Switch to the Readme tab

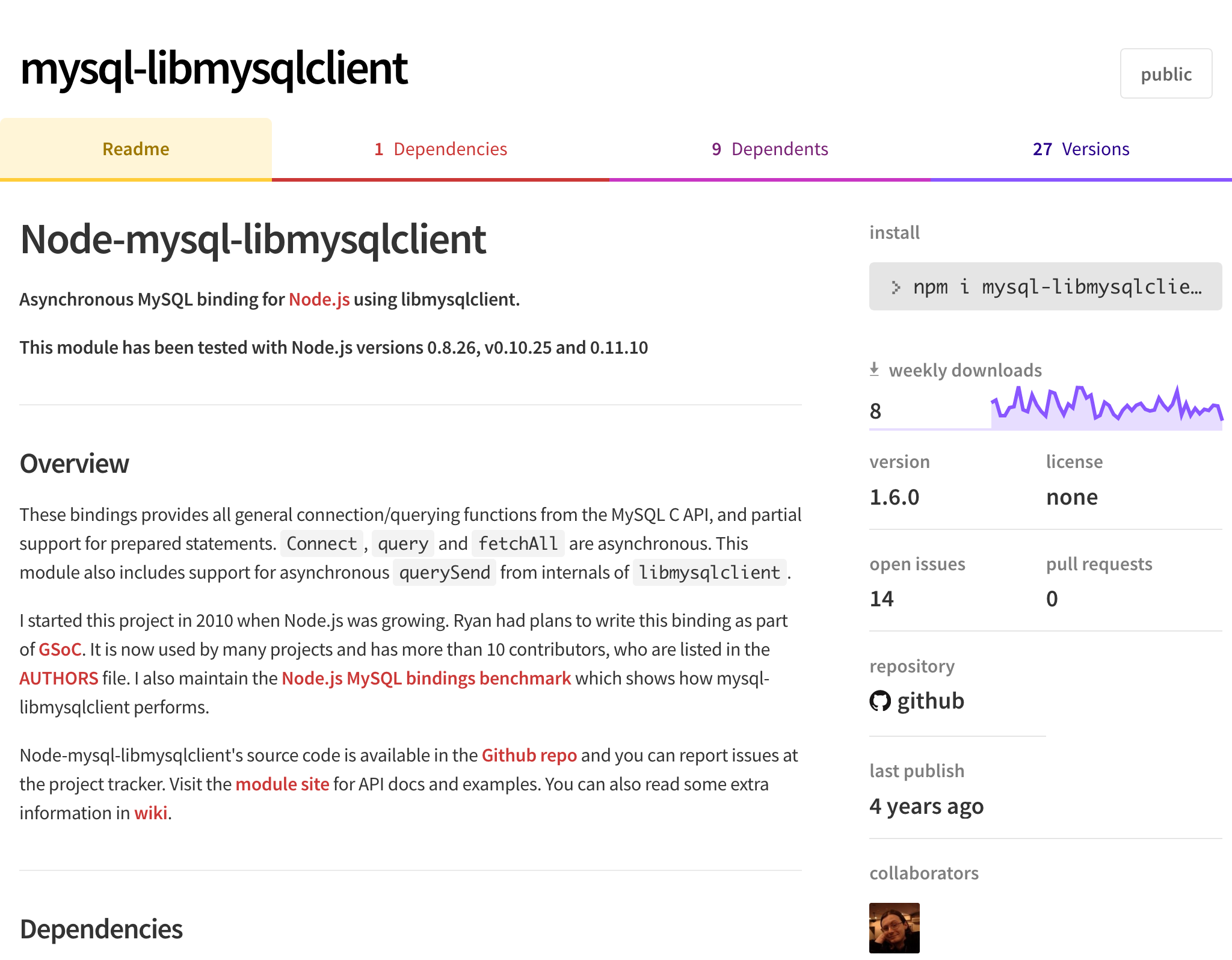(x=136, y=149)
